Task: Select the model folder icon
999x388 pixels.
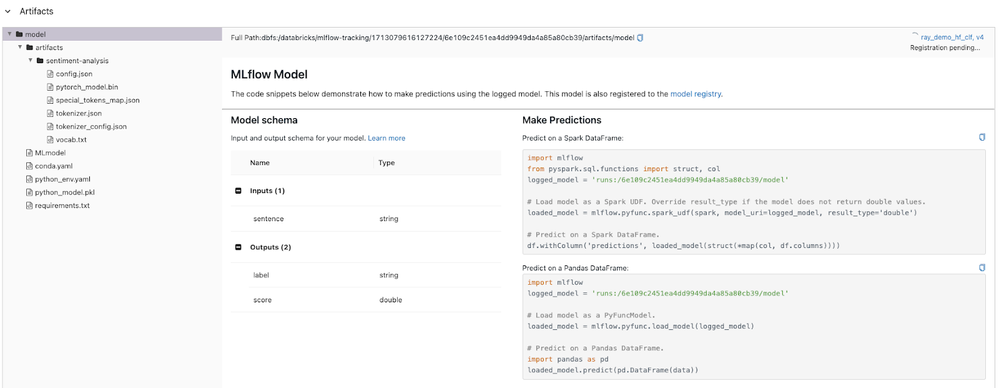Action: (x=19, y=34)
